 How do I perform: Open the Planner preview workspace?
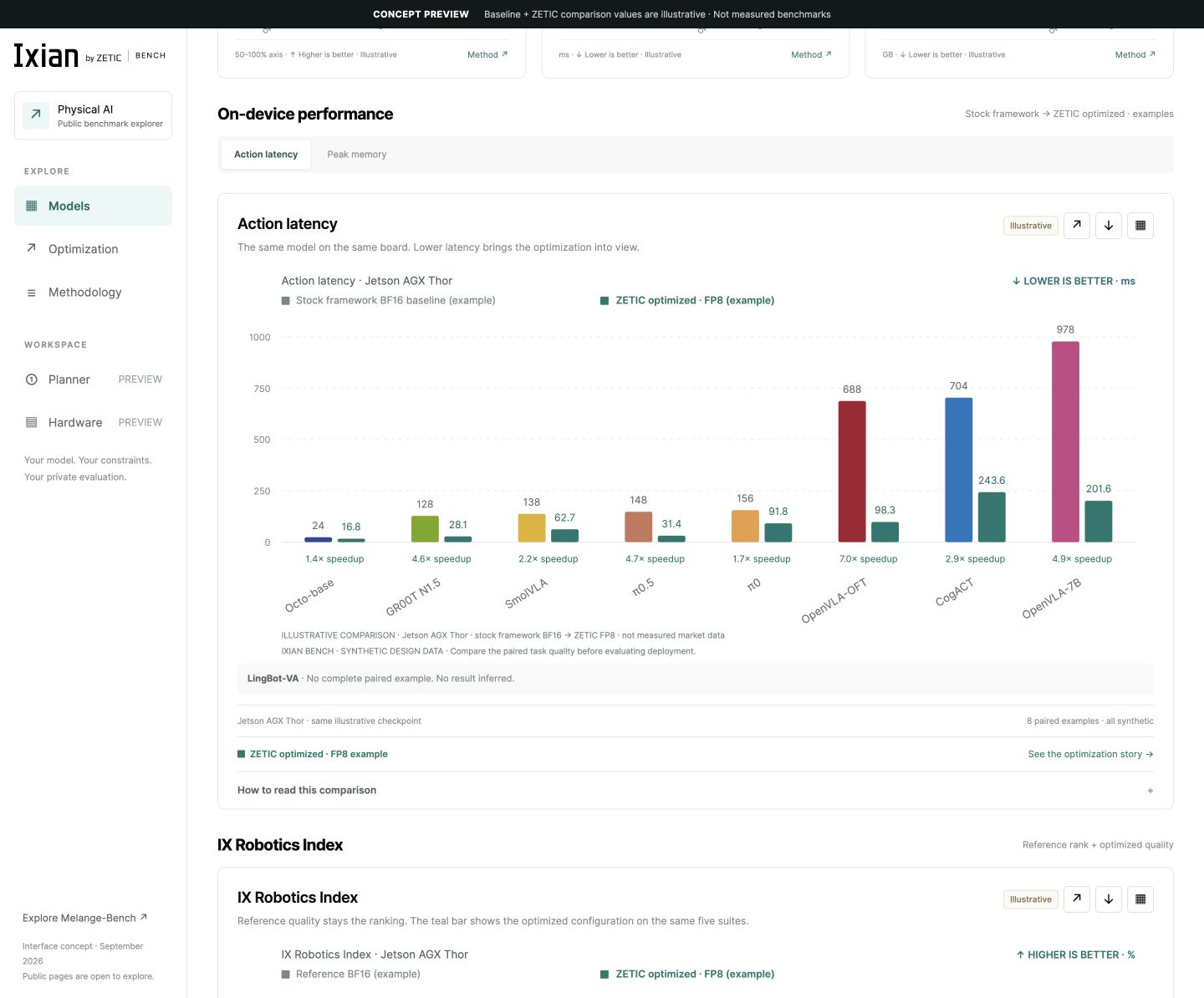(x=93, y=379)
